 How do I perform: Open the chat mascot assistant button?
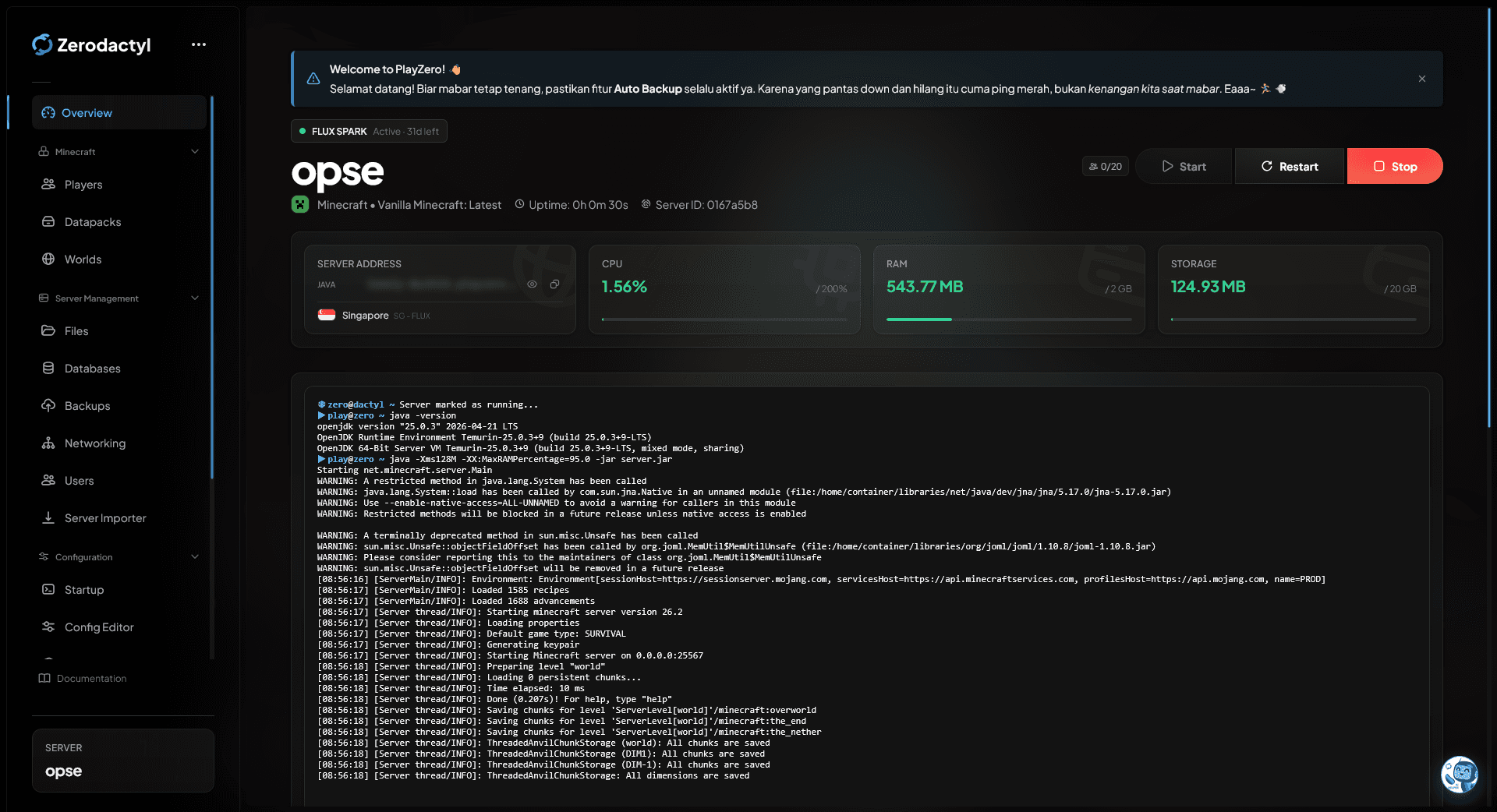pos(1460,774)
